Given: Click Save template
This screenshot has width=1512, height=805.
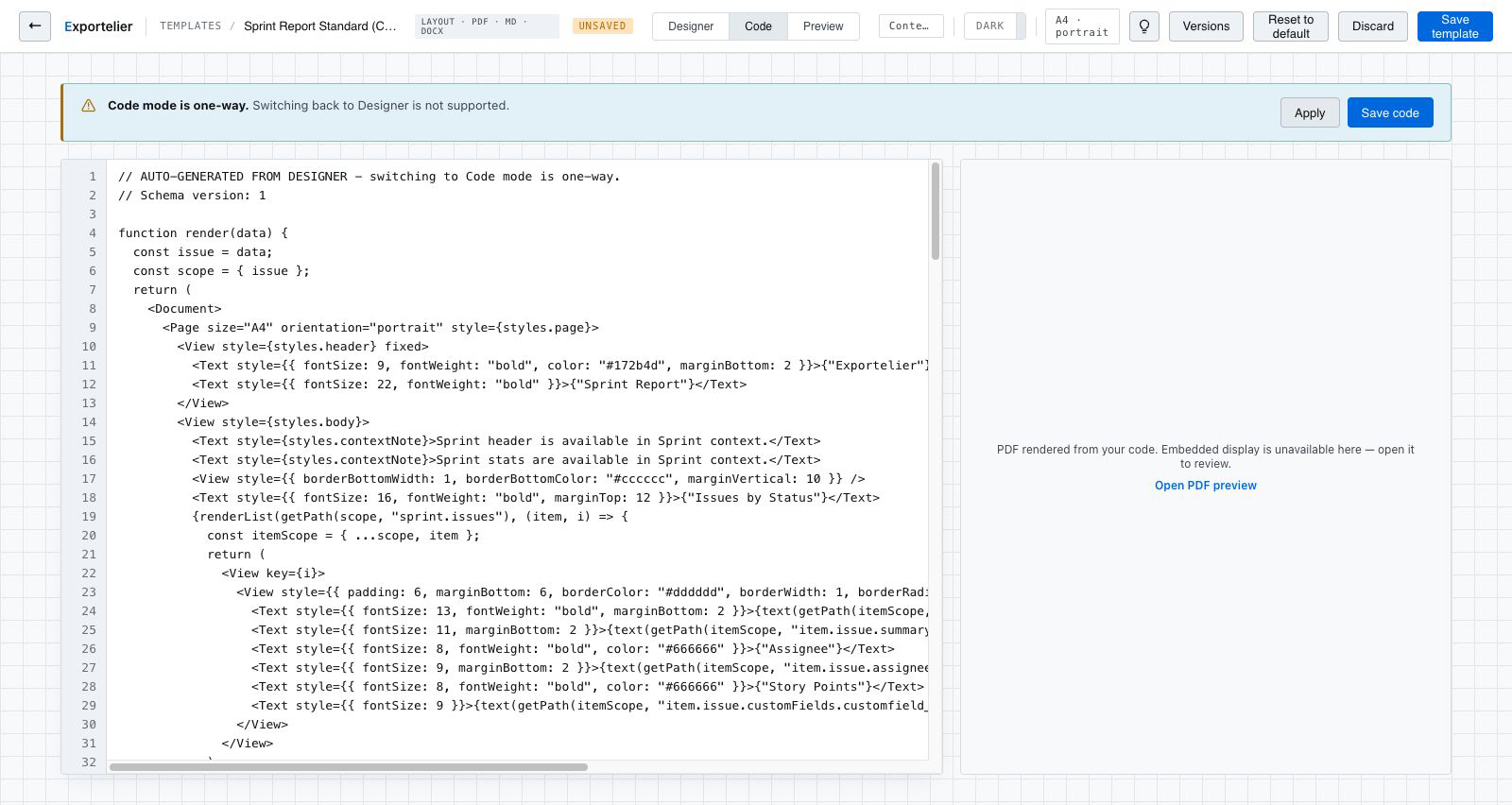Looking at the screenshot, I should tap(1454, 26).
